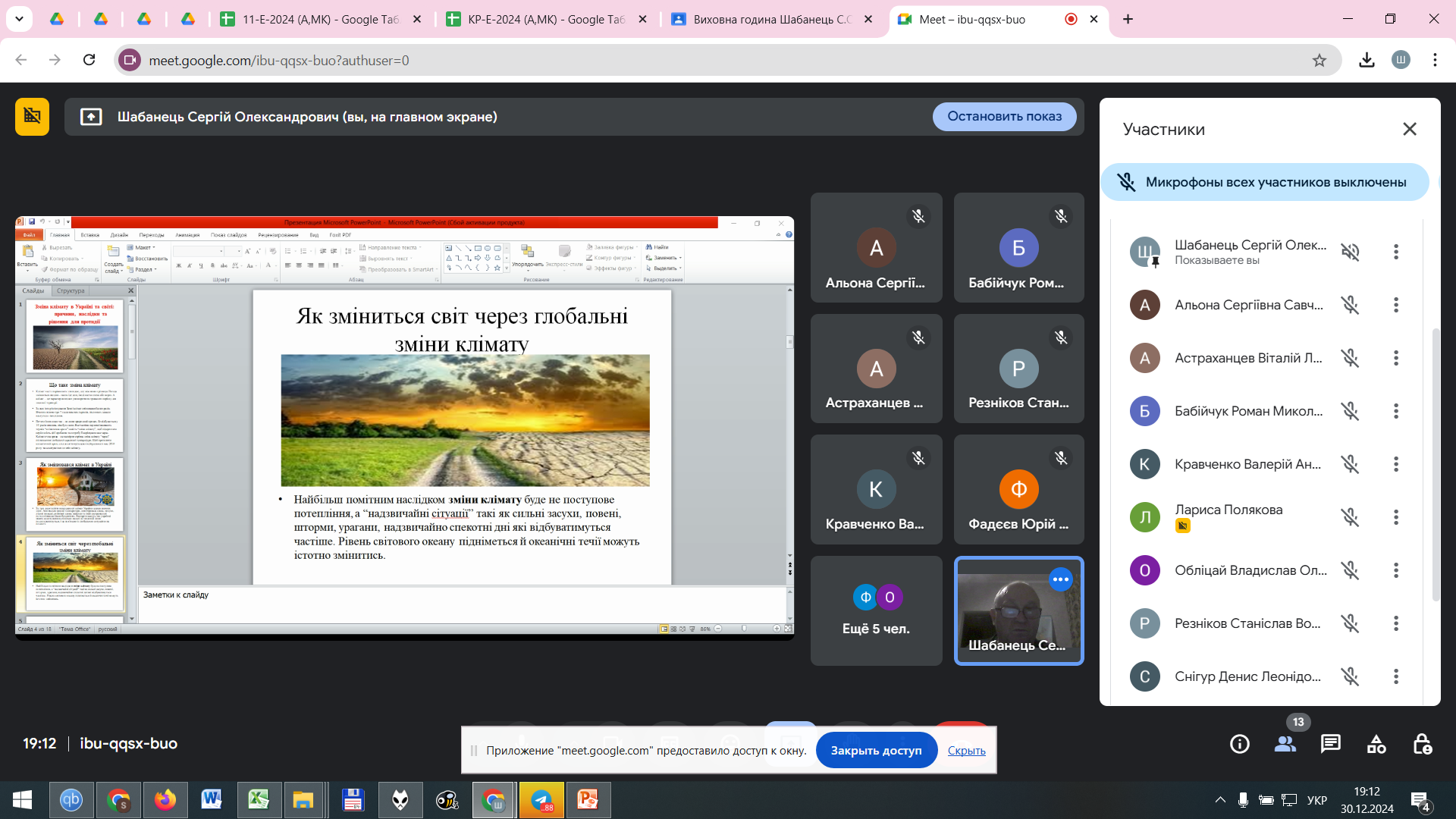This screenshot has height=819, width=1456.
Task: Open host controls lock icon
Action: 1422,744
